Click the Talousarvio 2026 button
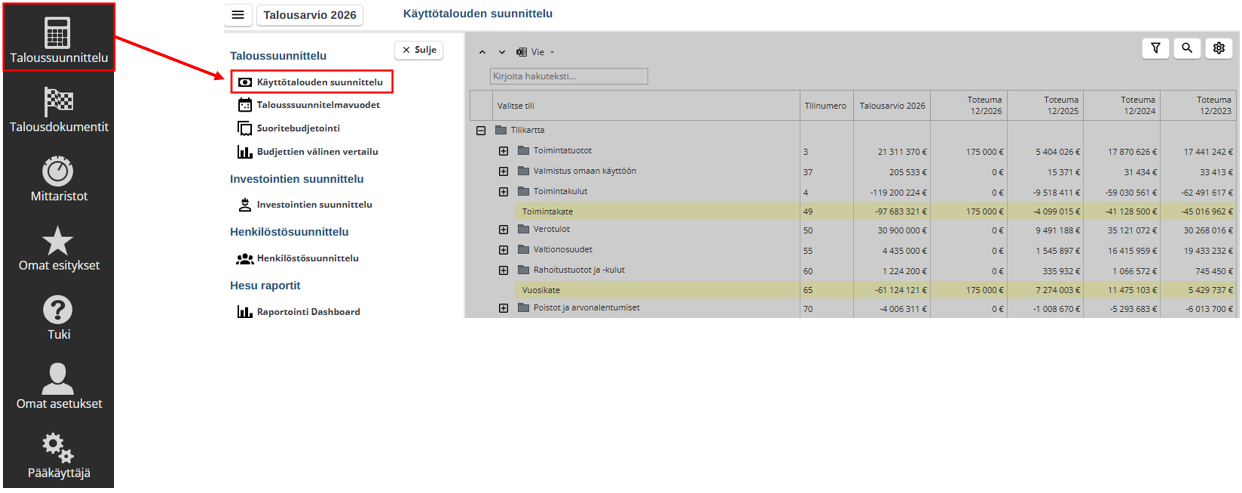Image resolution: width=1242 pixels, height=493 pixels. [310, 15]
